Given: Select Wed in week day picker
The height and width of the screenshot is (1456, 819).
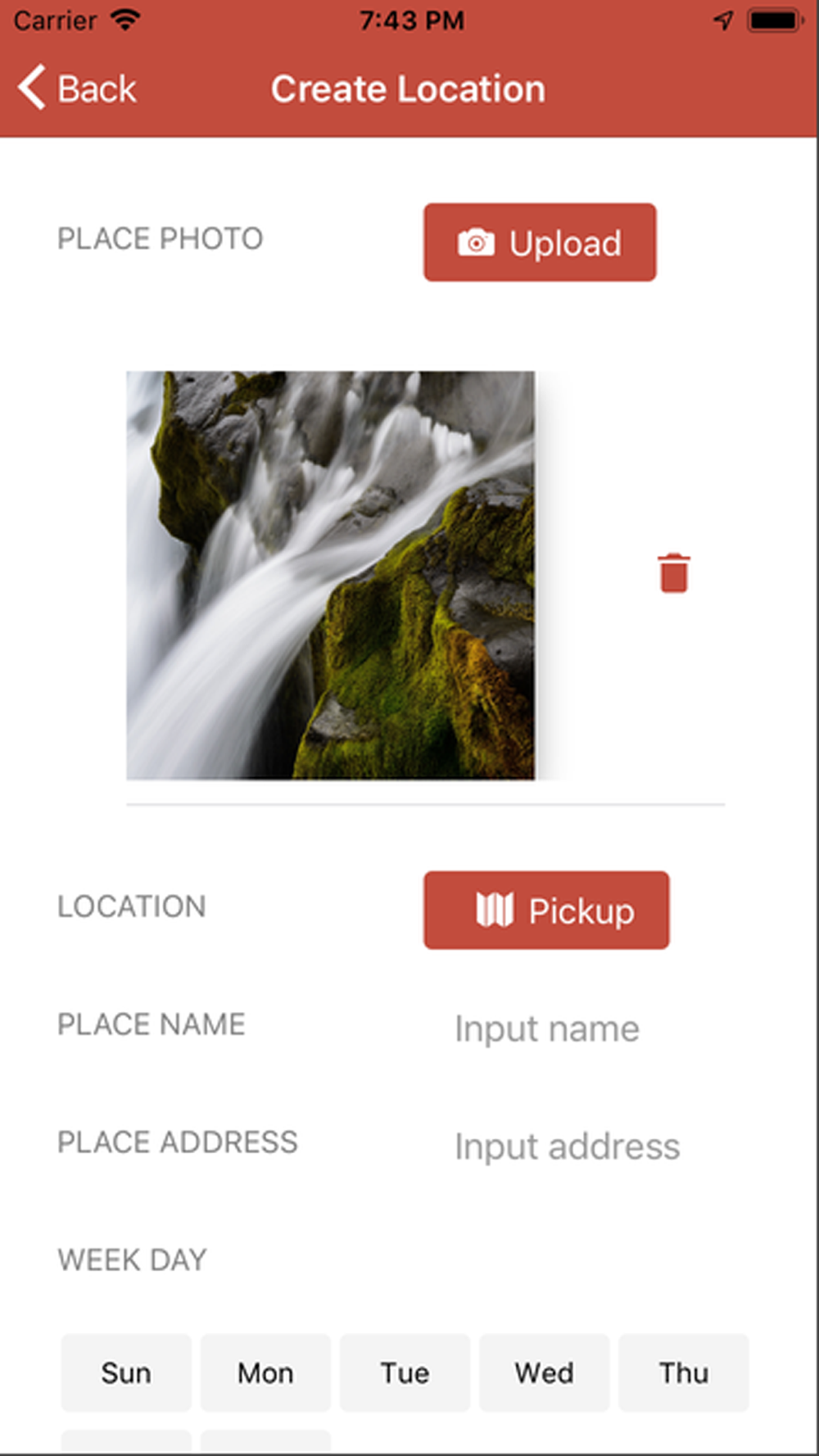Looking at the screenshot, I should [x=544, y=1372].
